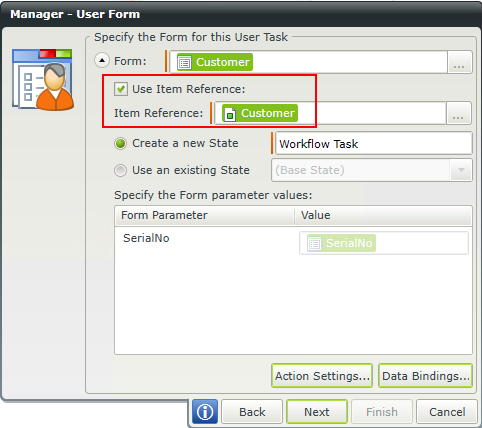Viewport: 482px width, 428px height.
Task: Click the Cancel button
Action: coord(447,412)
